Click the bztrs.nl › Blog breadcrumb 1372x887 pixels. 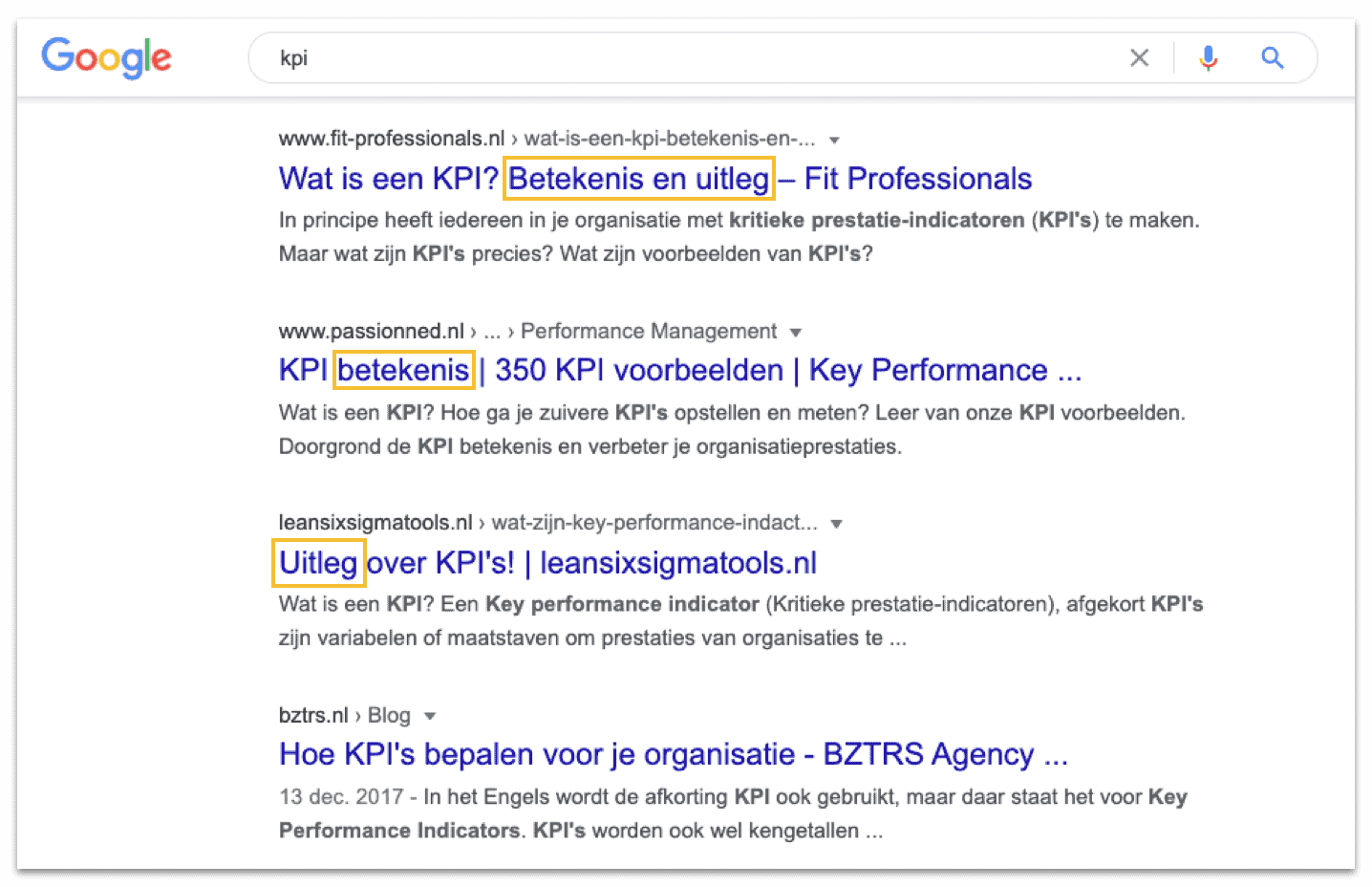pos(345,715)
